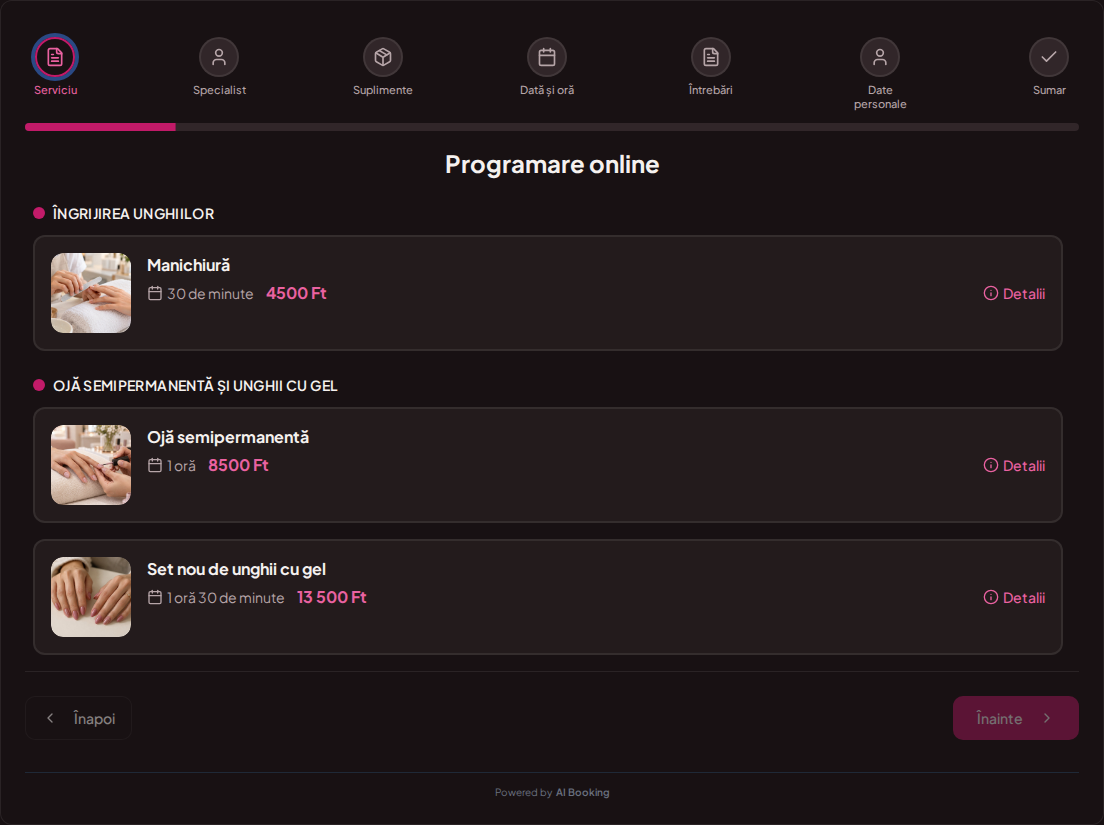Select the Sumar checkmark step icon
The height and width of the screenshot is (825, 1104).
point(1049,57)
